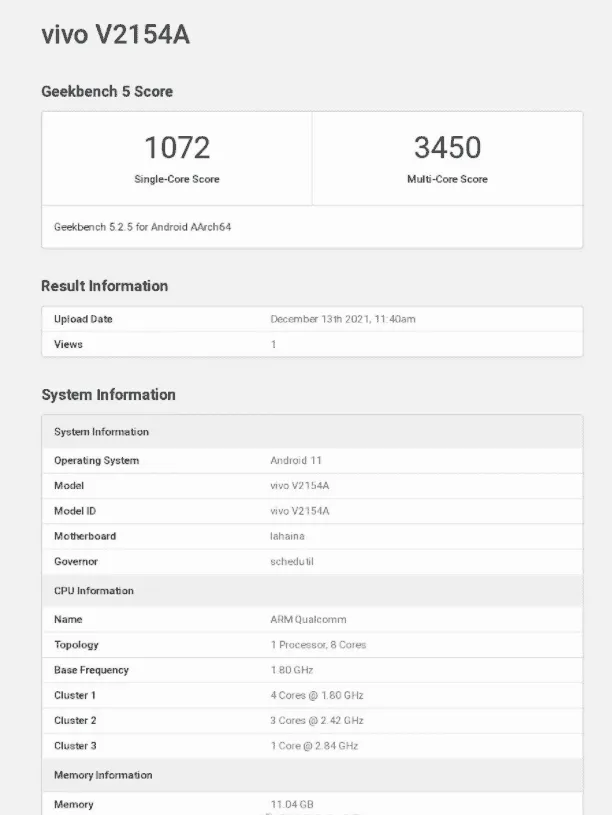Select the single-core score 1072

pos(177,148)
